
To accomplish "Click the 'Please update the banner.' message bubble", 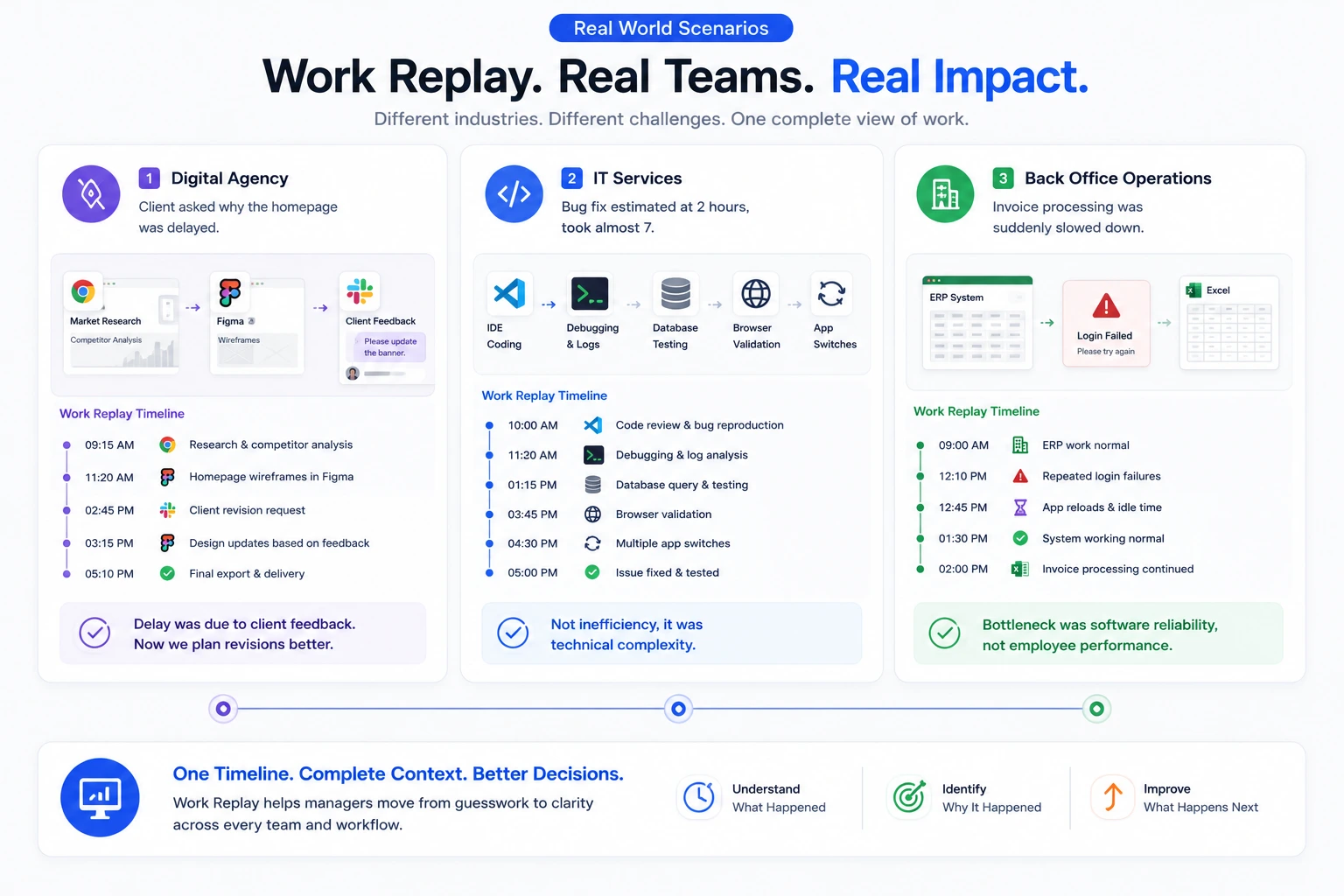I will tap(389, 347).
